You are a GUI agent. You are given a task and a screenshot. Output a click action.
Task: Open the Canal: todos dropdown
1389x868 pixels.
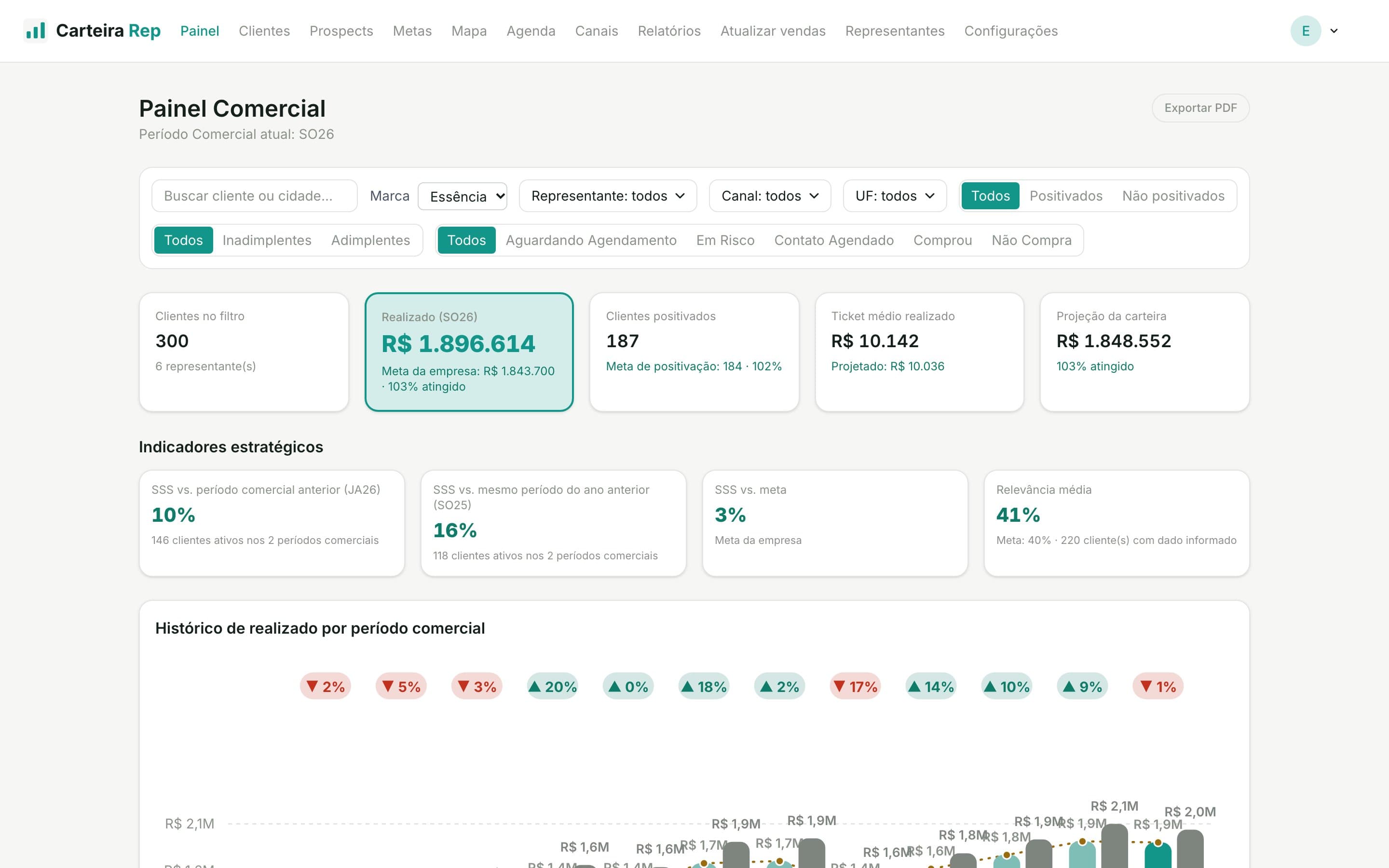click(x=770, y=196)
